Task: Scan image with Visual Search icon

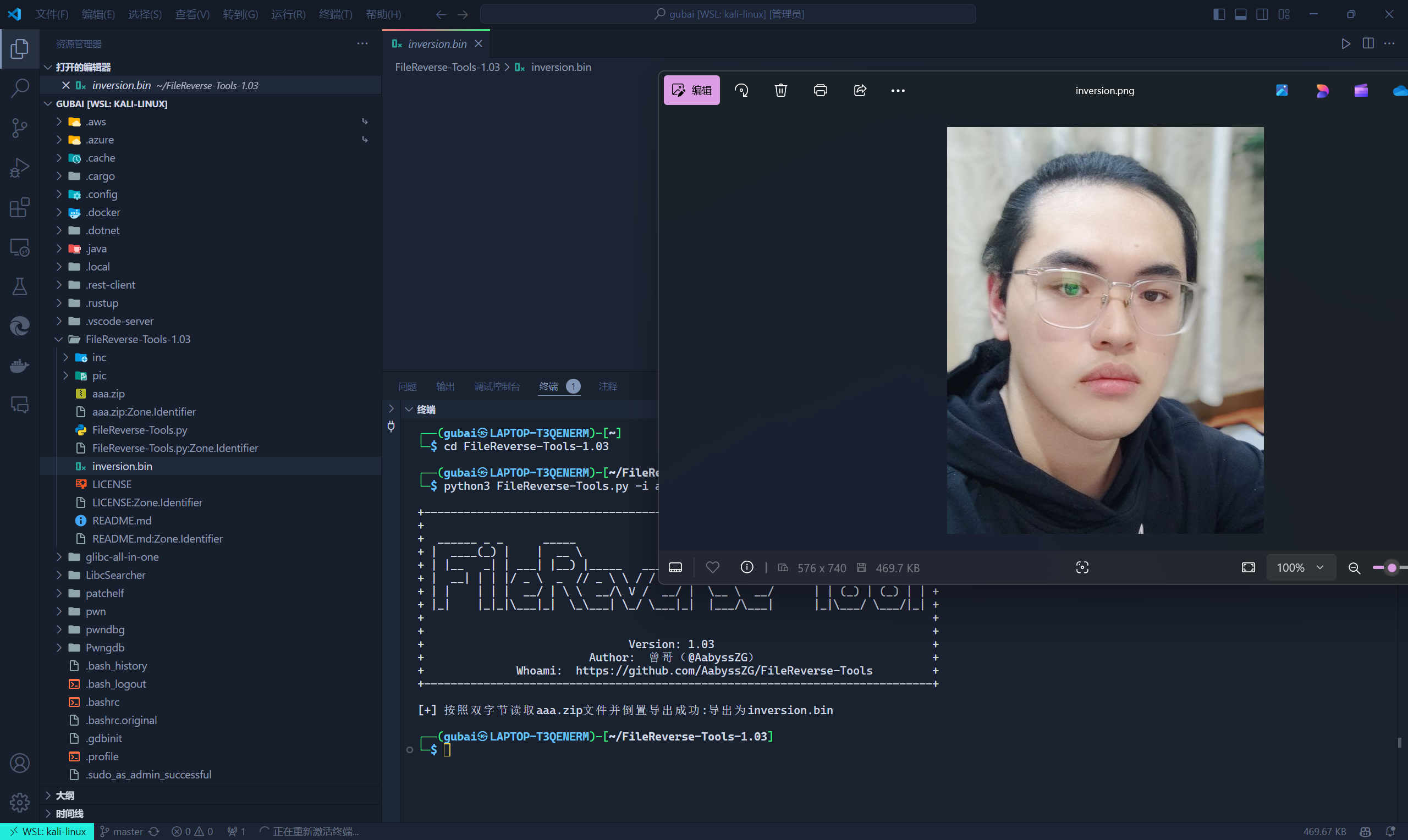Action: click(x=1082, y=567)
